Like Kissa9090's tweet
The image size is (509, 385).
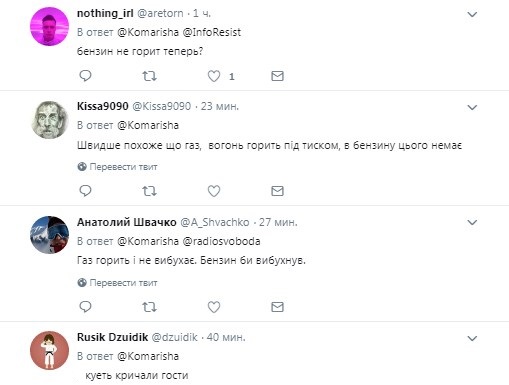point(214,191)
